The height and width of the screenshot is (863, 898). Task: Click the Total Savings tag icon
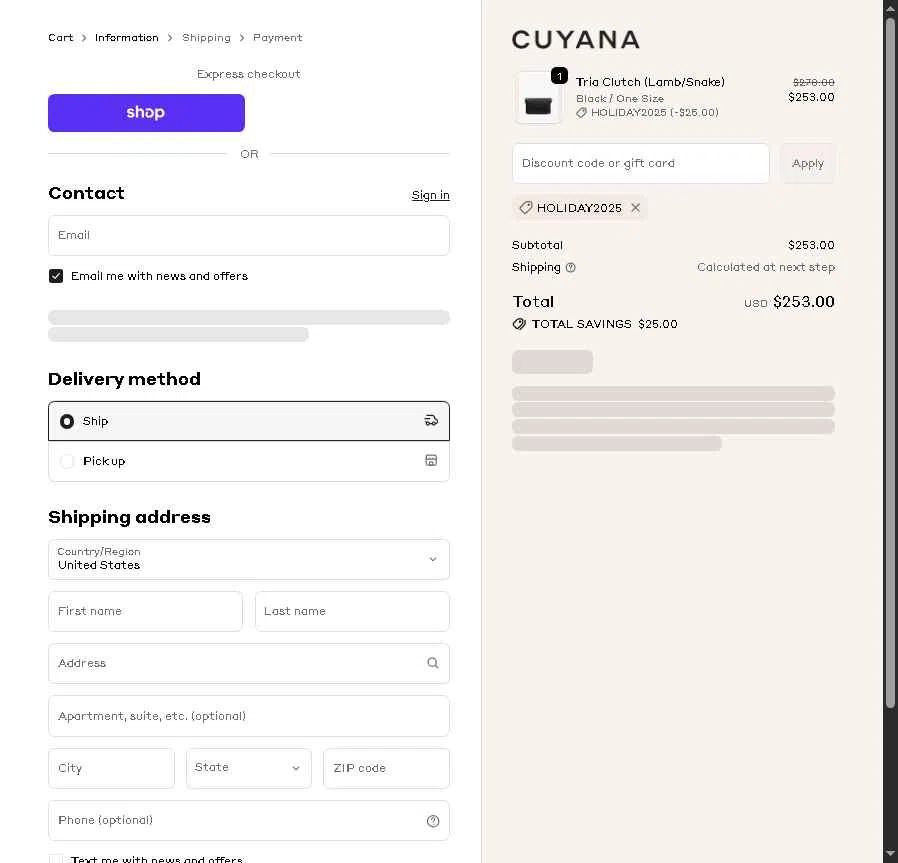(519, 324)
